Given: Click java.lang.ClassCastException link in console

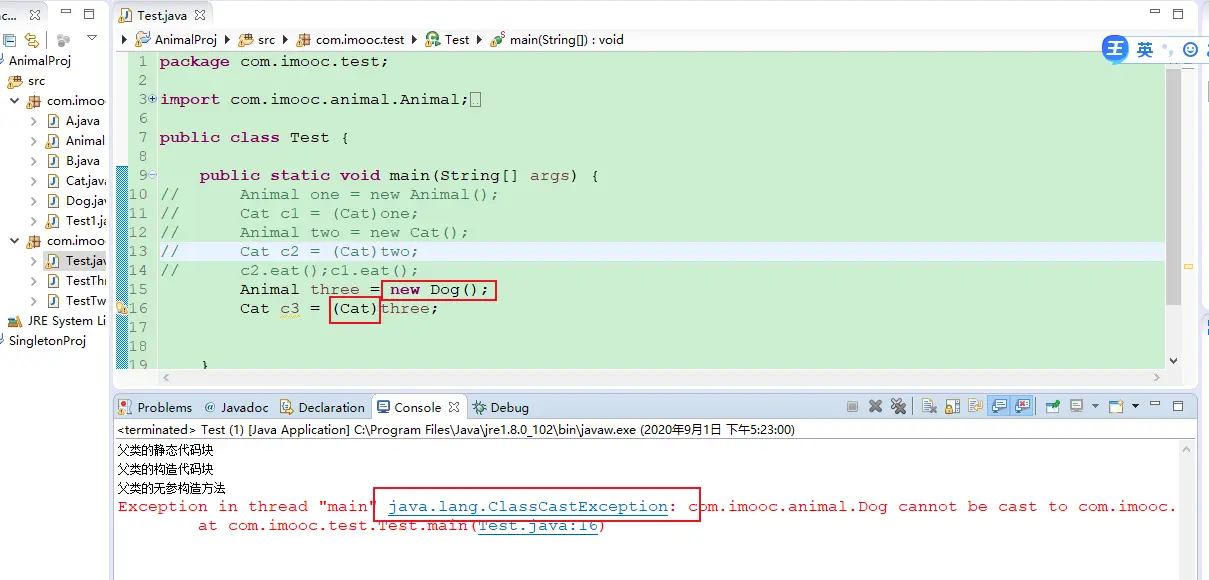Looking at the screenshot, I should tap(527, 506).
